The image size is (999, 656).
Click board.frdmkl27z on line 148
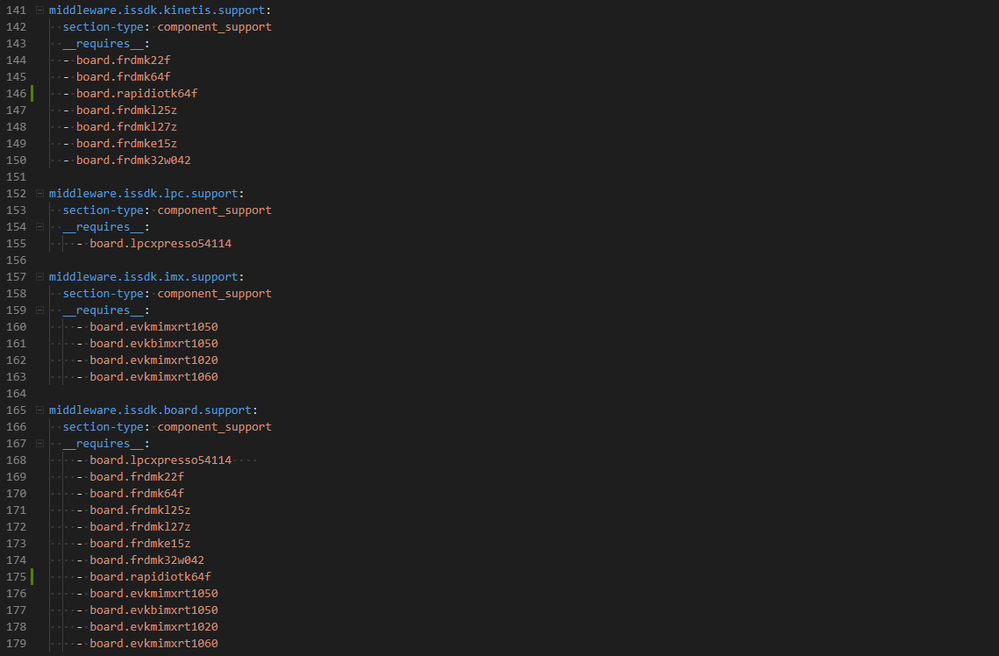(x=127, y=127)
